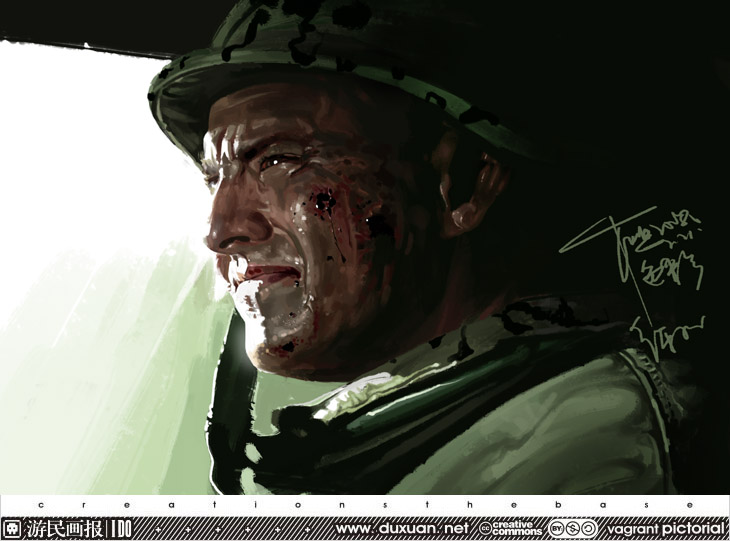Screen dimensions: 730x541
Task: Click the IDO label in the banner
Action: (x=122, y=529)
